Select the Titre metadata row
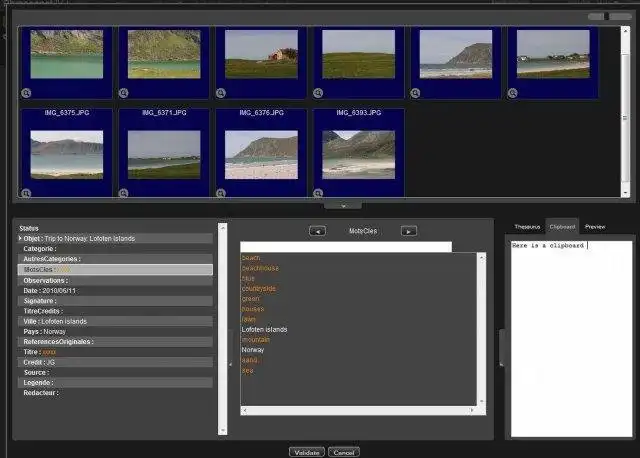 tap(115, 352)
